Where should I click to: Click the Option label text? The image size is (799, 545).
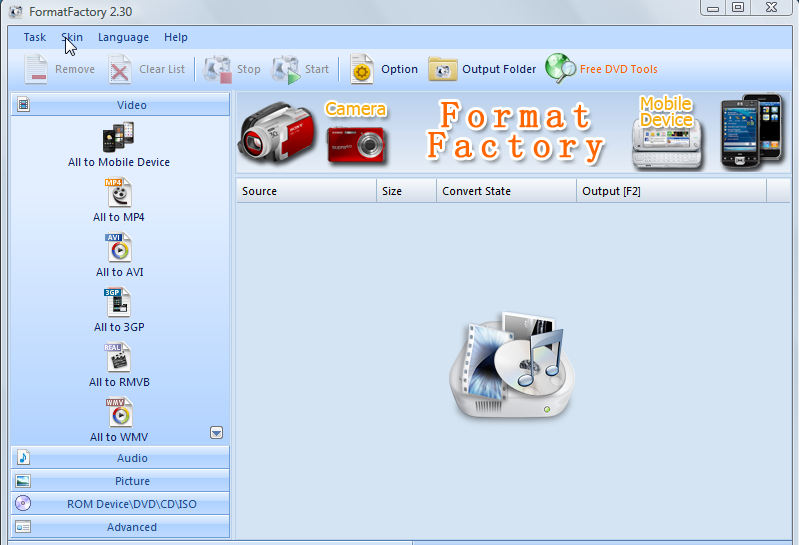pos(400,69)
